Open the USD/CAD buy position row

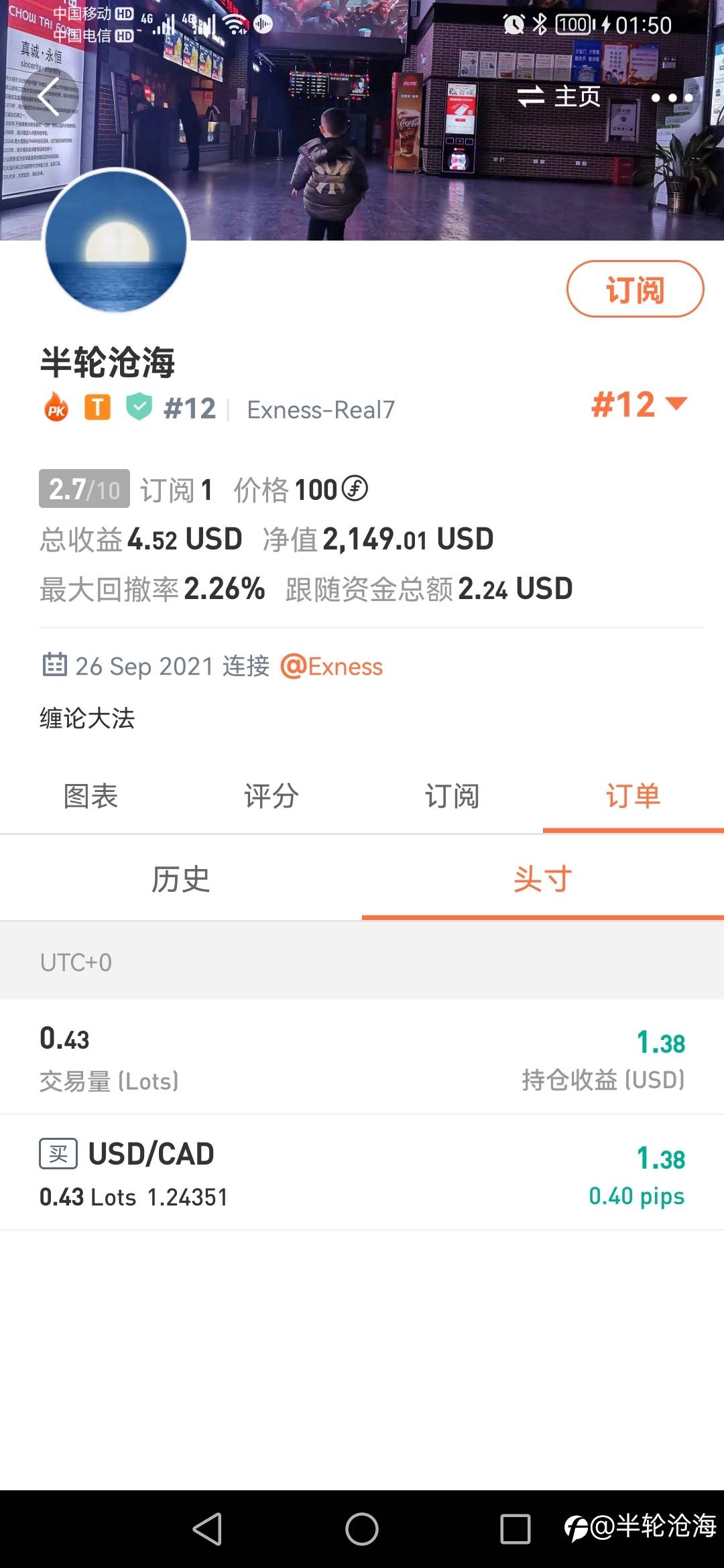[362, 1173]
